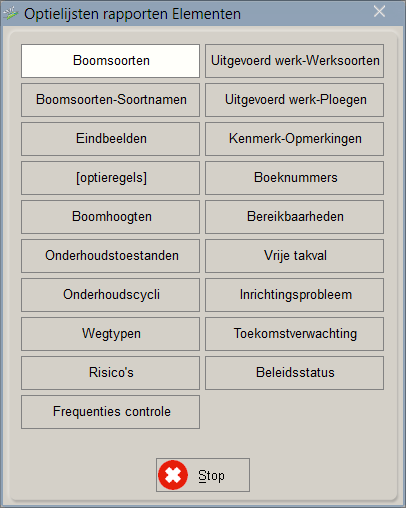Image resolution: width=406 pixels, height=508 pixels.
Task: Select the [optieregels] button
Action: (110, 178)
